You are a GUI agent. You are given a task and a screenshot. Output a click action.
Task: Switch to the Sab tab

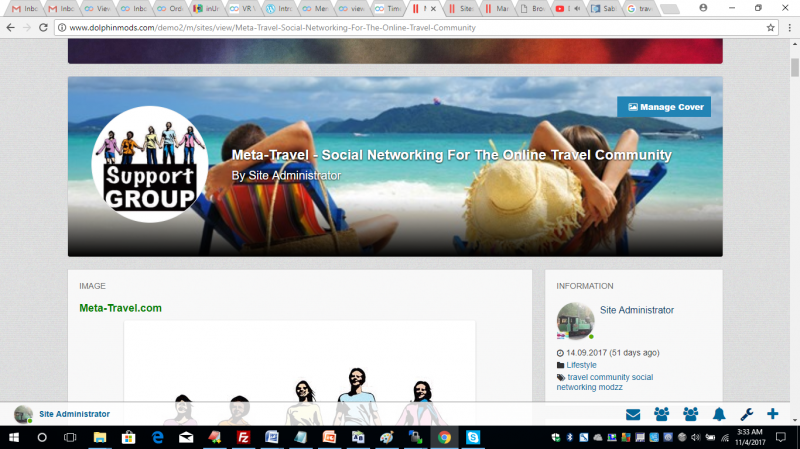605,9
